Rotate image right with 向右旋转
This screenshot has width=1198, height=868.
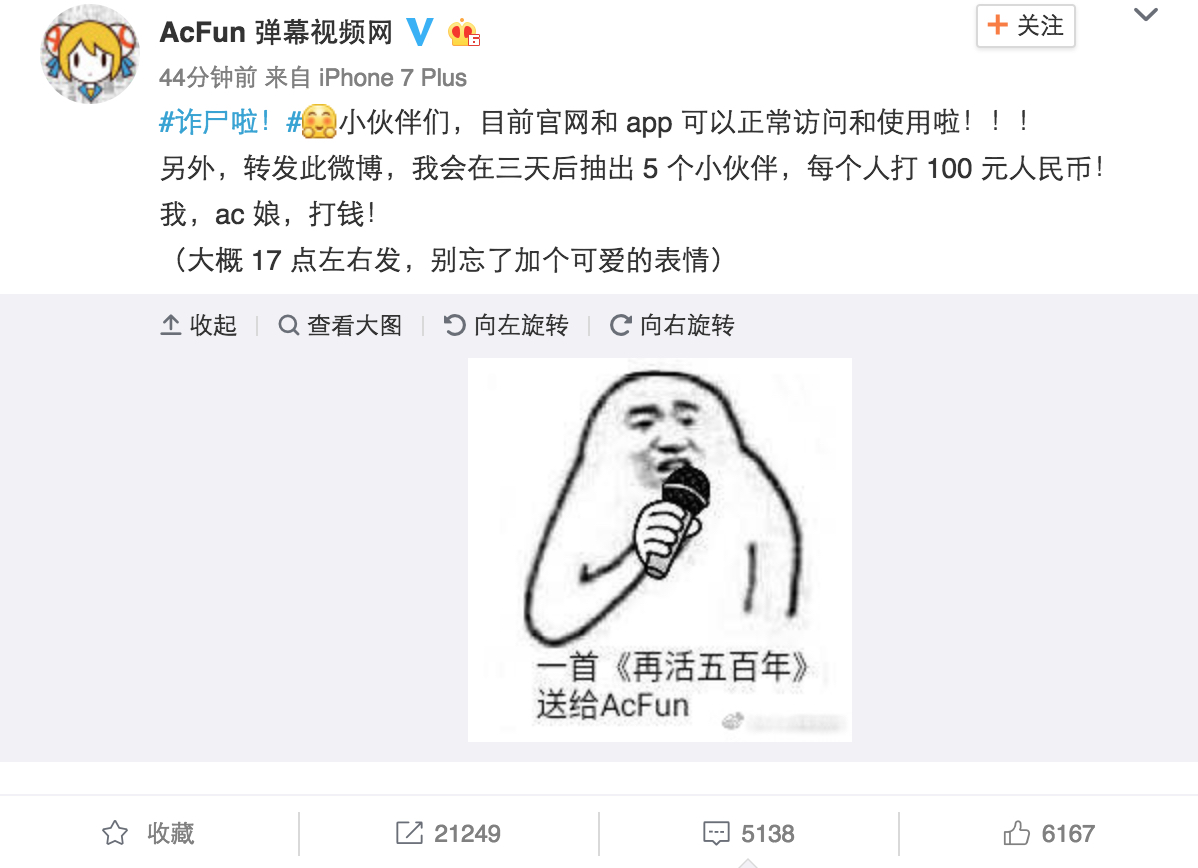(x=672, y=326)
